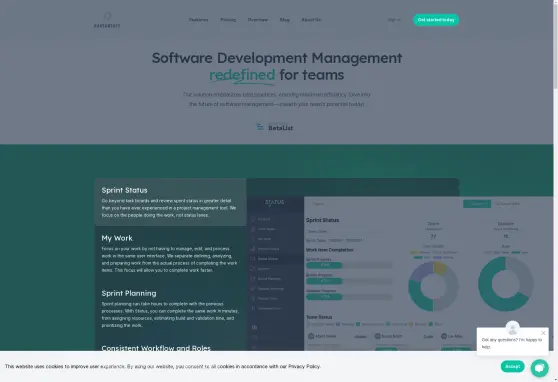Open the Pricing menu item
Viewport: 558px width, 382px height.
[228, 20]
